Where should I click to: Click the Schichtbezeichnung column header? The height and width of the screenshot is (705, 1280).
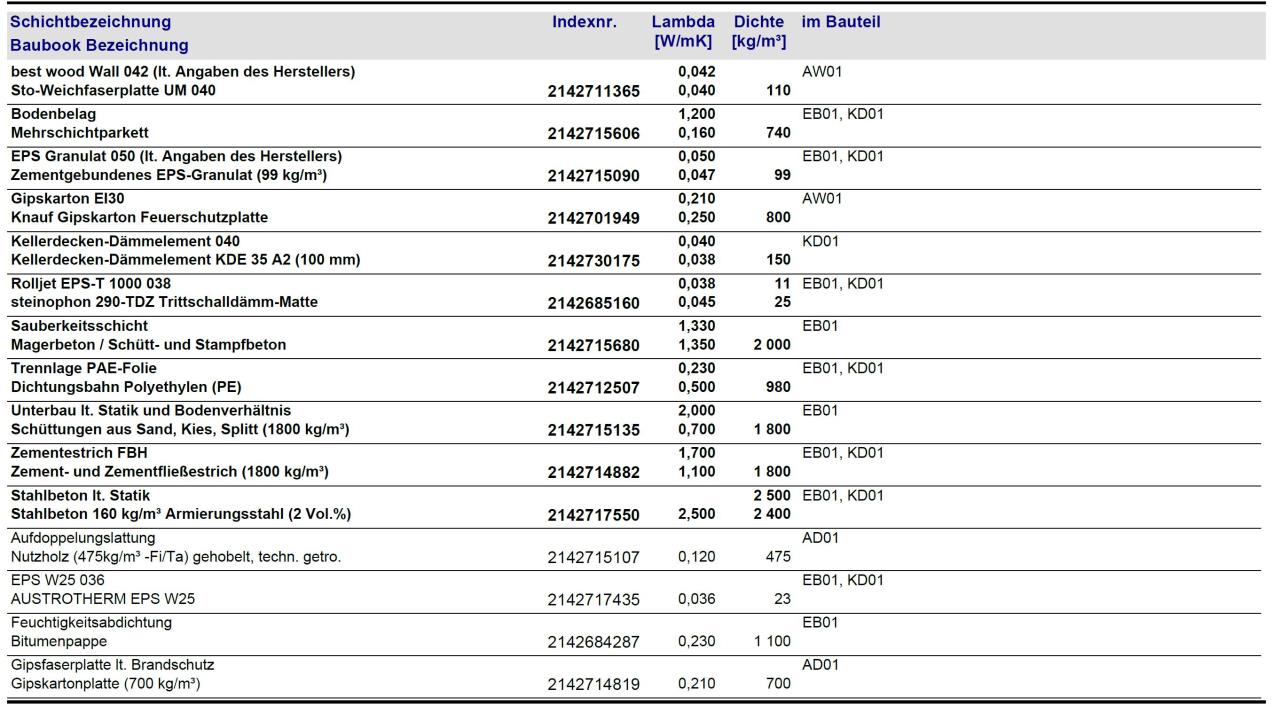(90, 22)
